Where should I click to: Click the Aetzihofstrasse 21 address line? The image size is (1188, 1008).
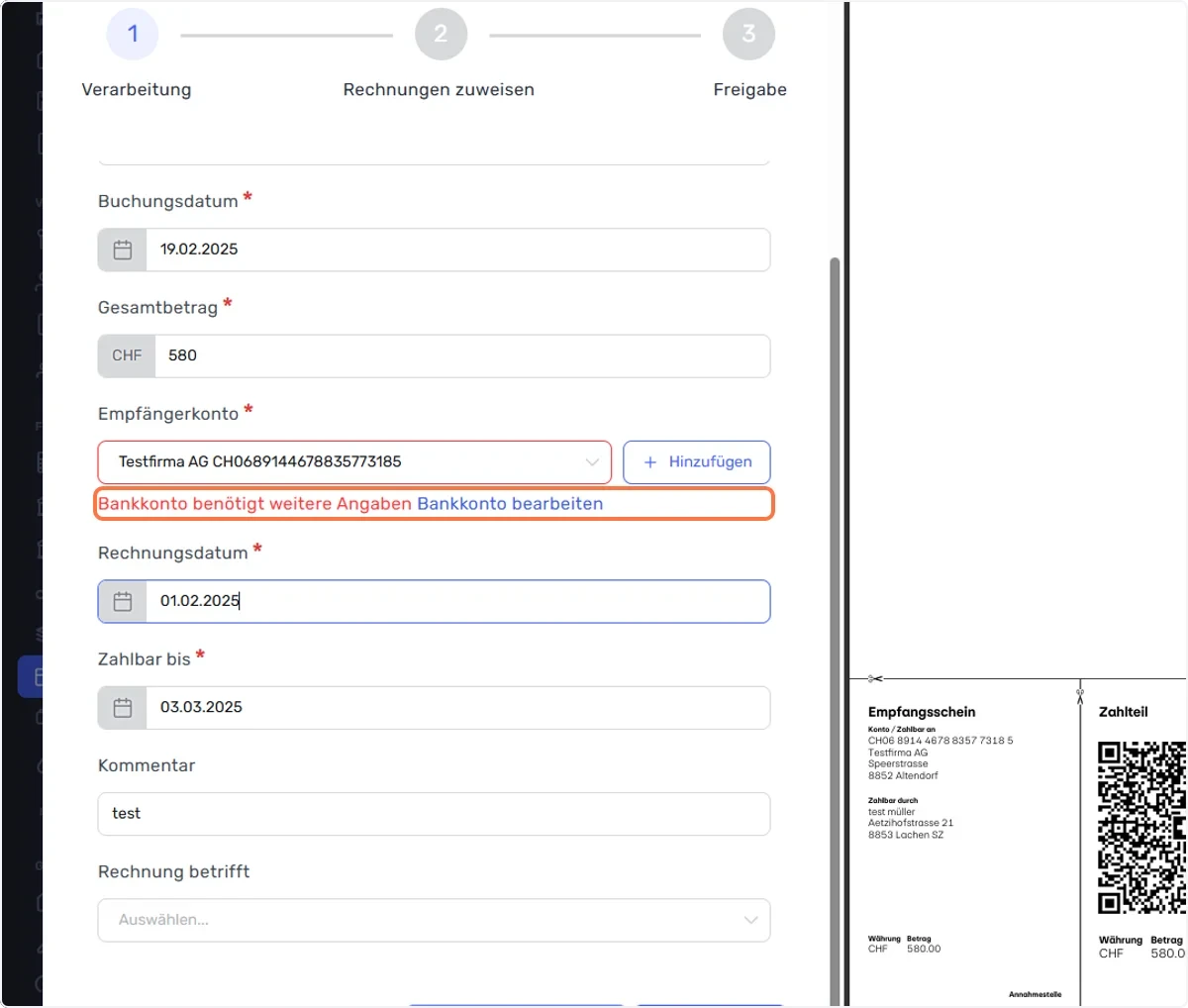(x=911, y=823)
